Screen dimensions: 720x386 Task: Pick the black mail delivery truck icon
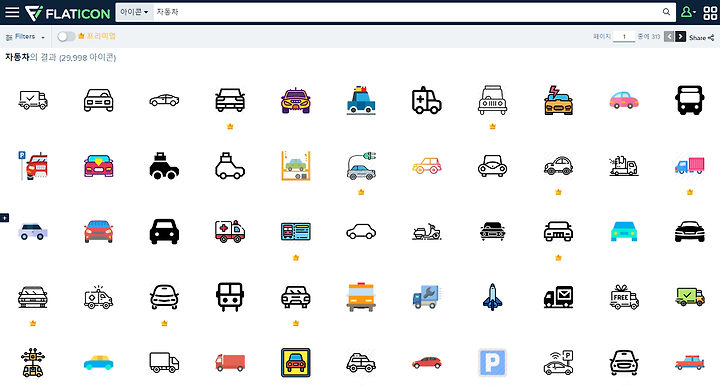(558, 297)
